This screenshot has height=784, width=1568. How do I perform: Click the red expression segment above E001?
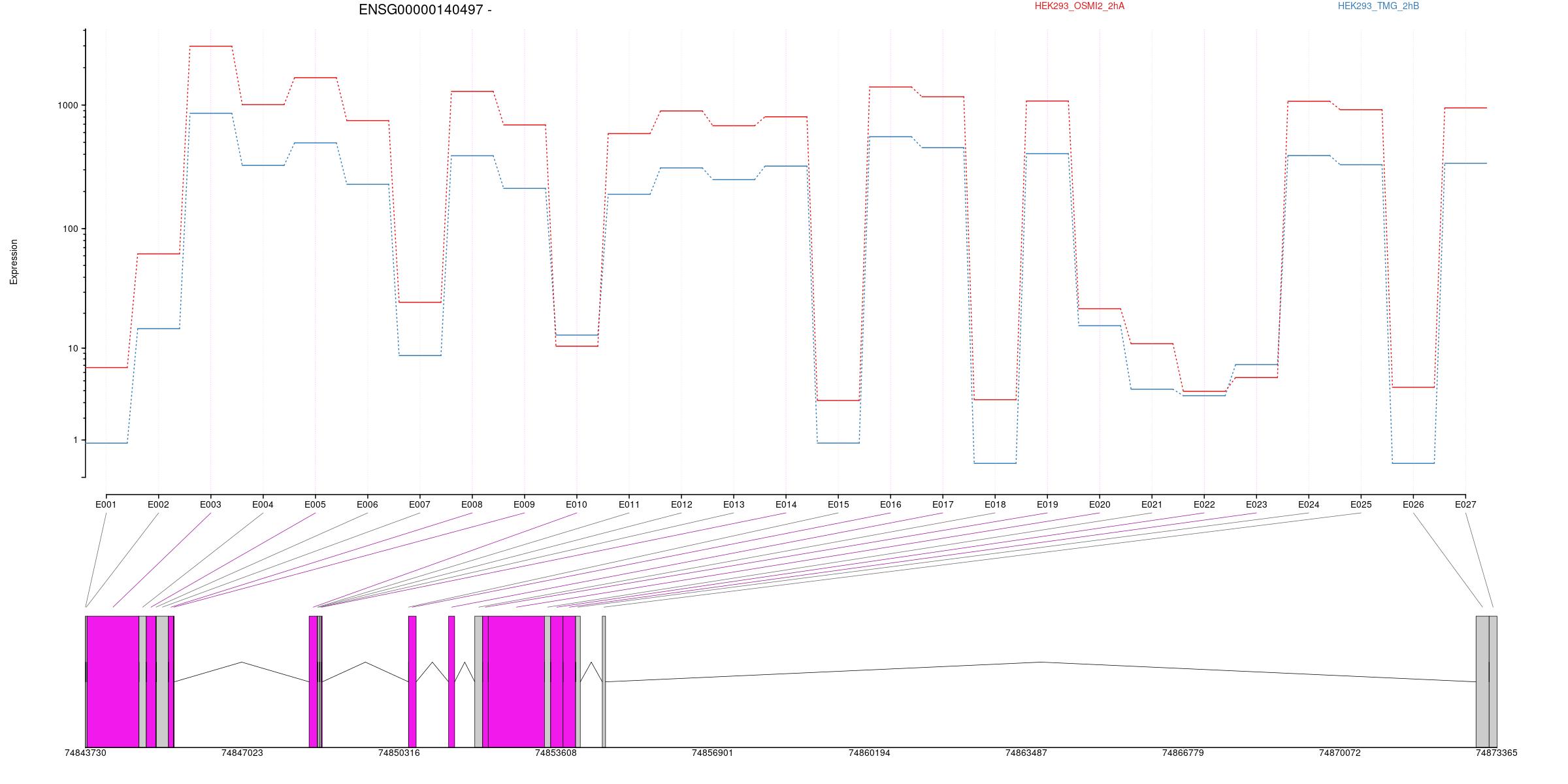click(106, 368)
